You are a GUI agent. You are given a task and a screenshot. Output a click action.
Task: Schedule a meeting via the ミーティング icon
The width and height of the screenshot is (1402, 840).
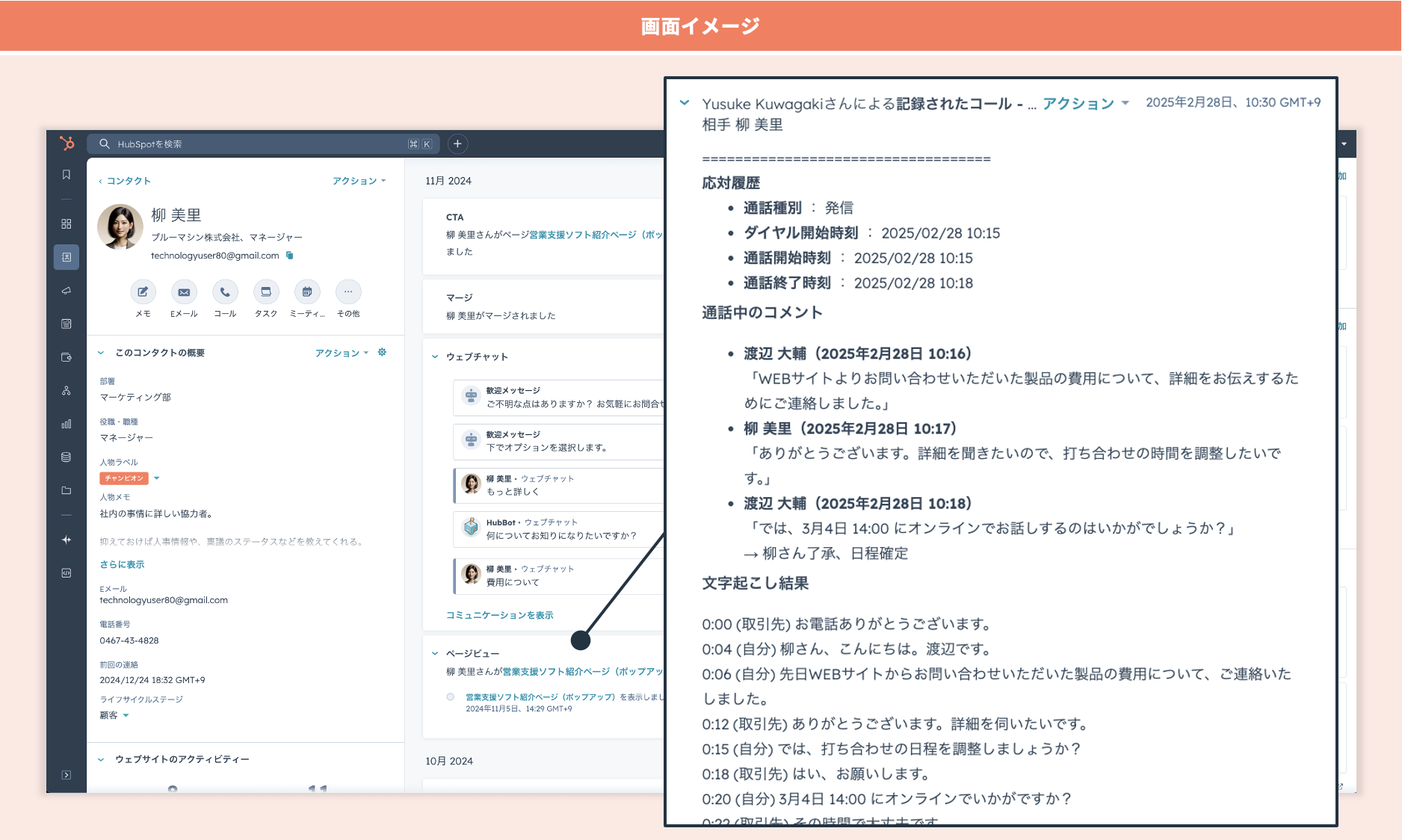(306, 292)
